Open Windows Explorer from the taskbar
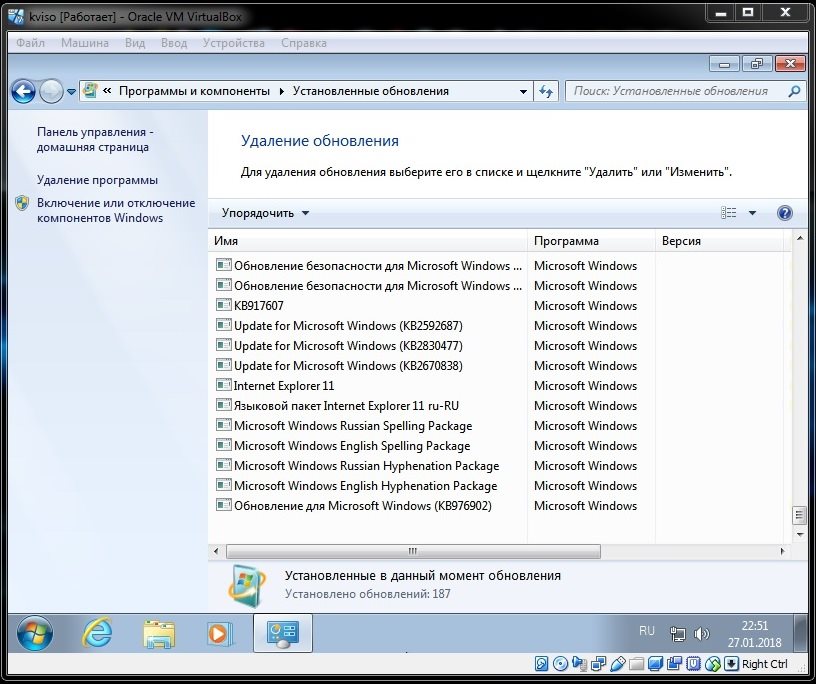The image size is (816, 684). coord(159,634)
